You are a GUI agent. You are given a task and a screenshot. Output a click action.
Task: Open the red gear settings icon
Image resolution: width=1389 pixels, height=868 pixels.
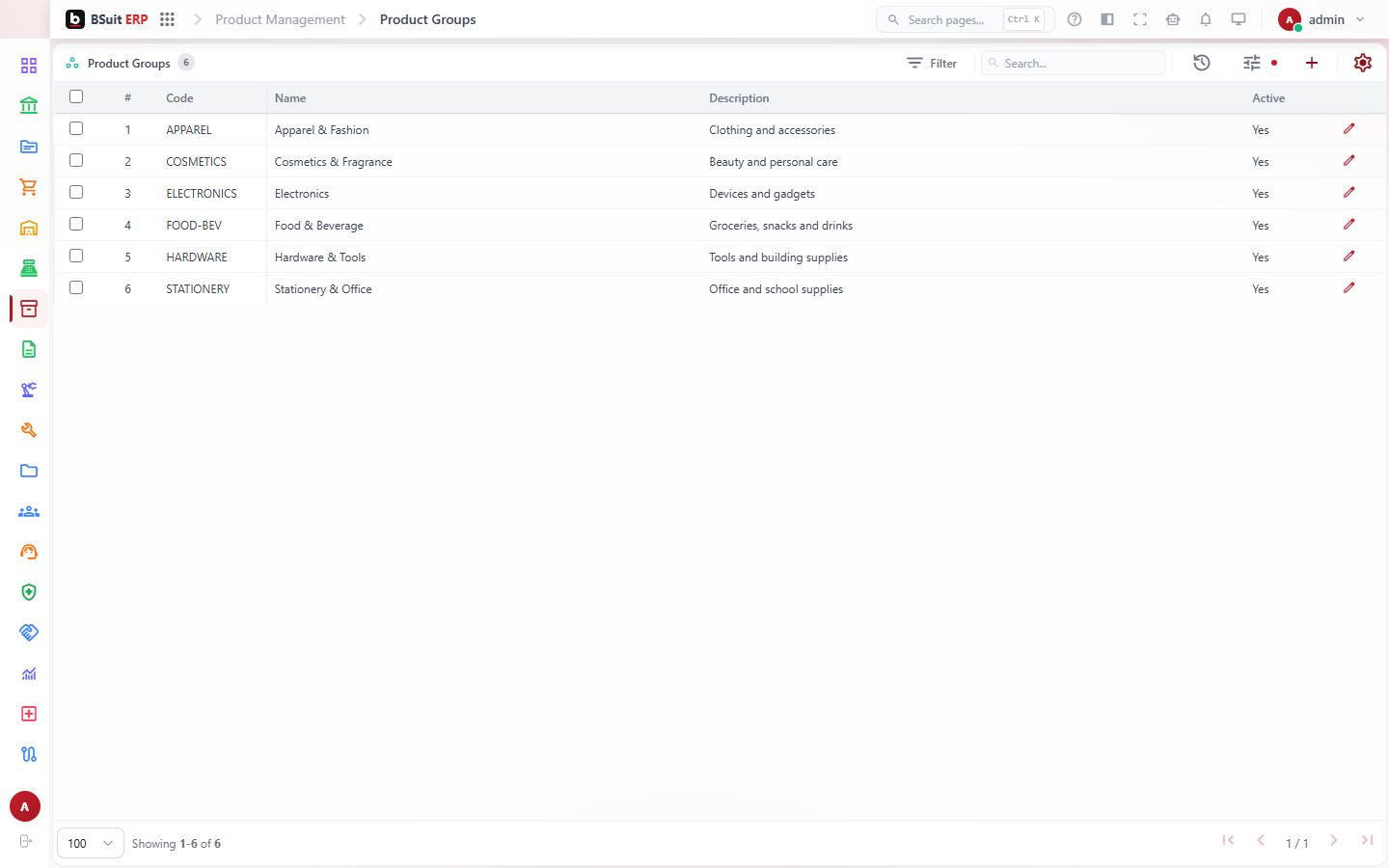coord(1363,63)
